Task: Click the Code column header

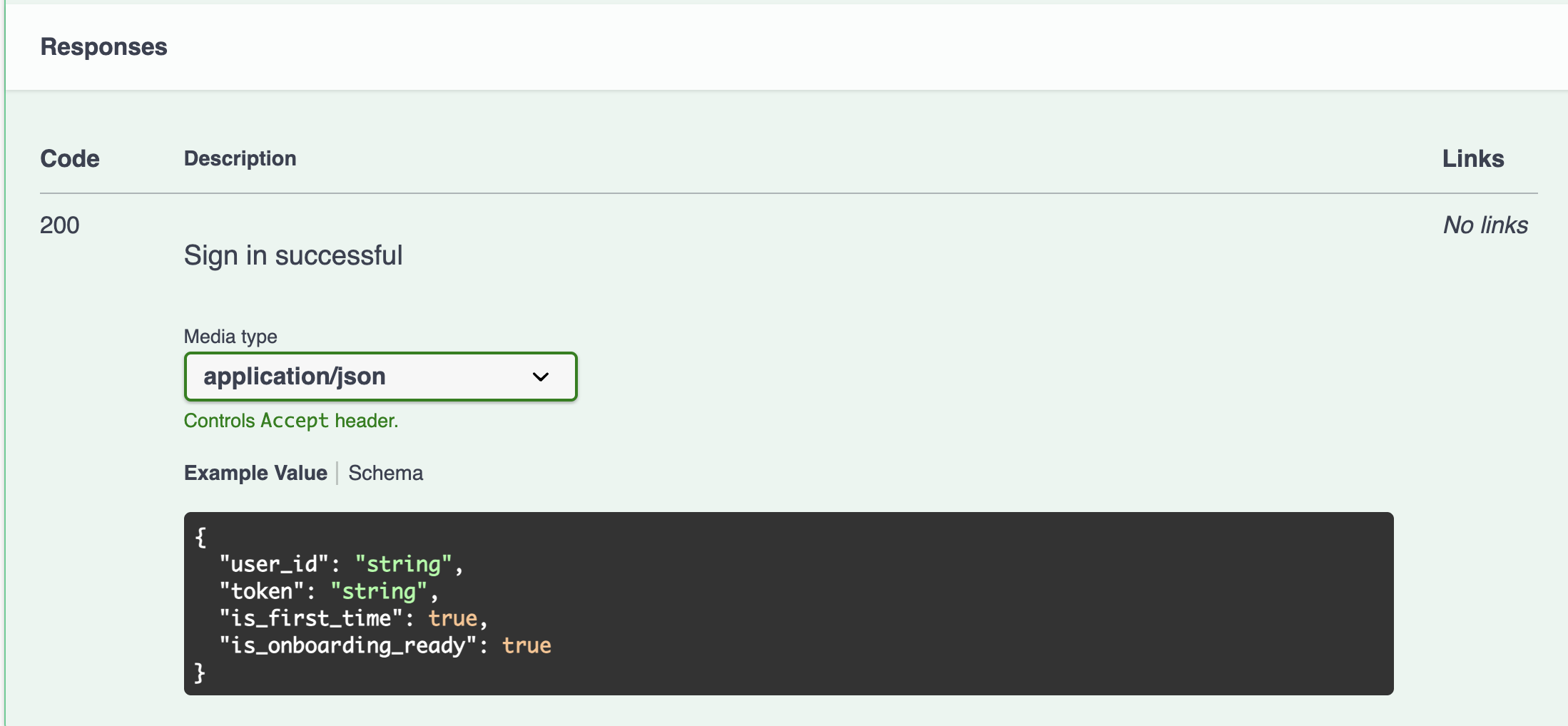Action: coord(70,158)
